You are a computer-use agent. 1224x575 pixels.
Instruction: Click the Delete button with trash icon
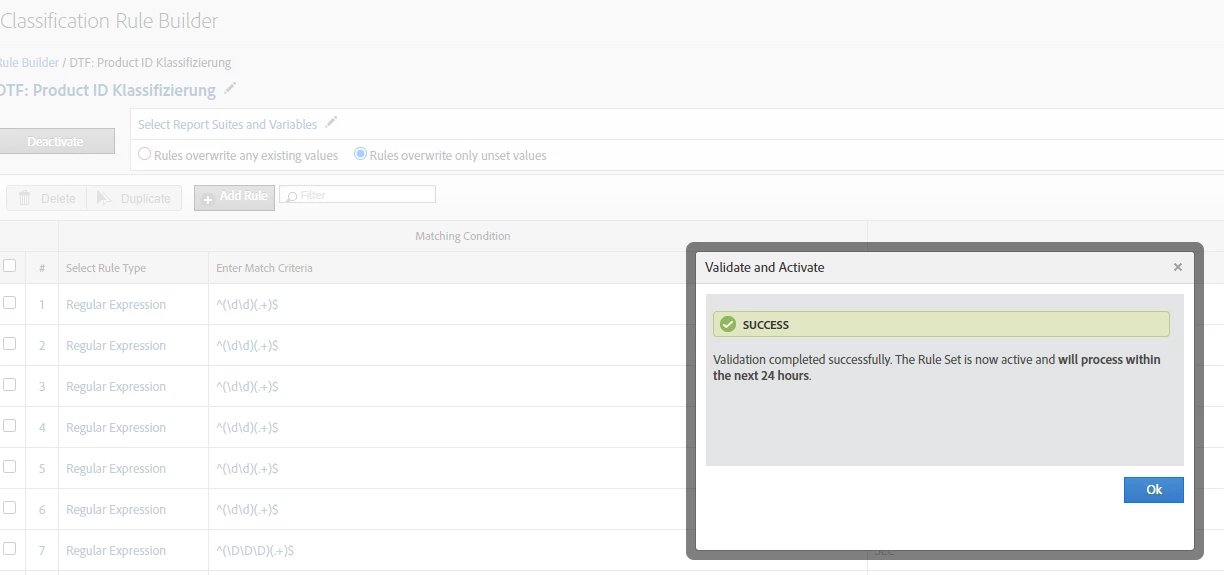point(46,198)
